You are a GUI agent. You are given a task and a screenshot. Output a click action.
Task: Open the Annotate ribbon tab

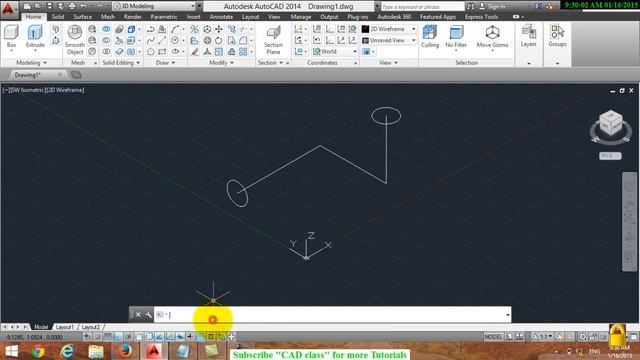tap(221, 17)
